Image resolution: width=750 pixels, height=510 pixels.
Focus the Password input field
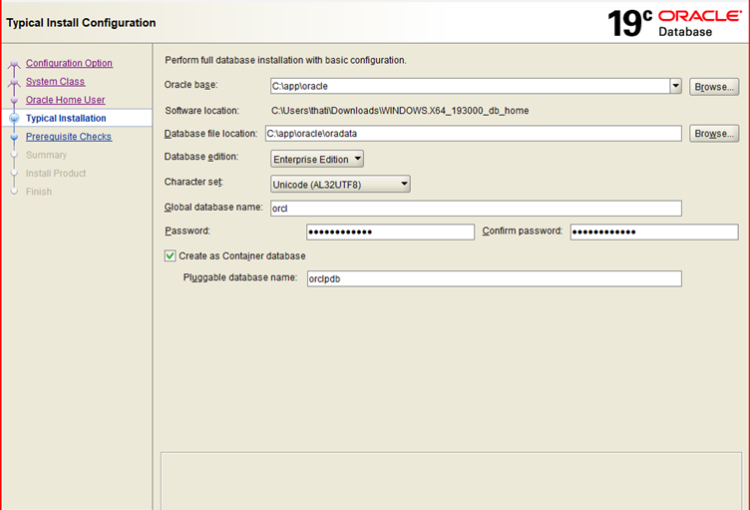tap(389, 232)
